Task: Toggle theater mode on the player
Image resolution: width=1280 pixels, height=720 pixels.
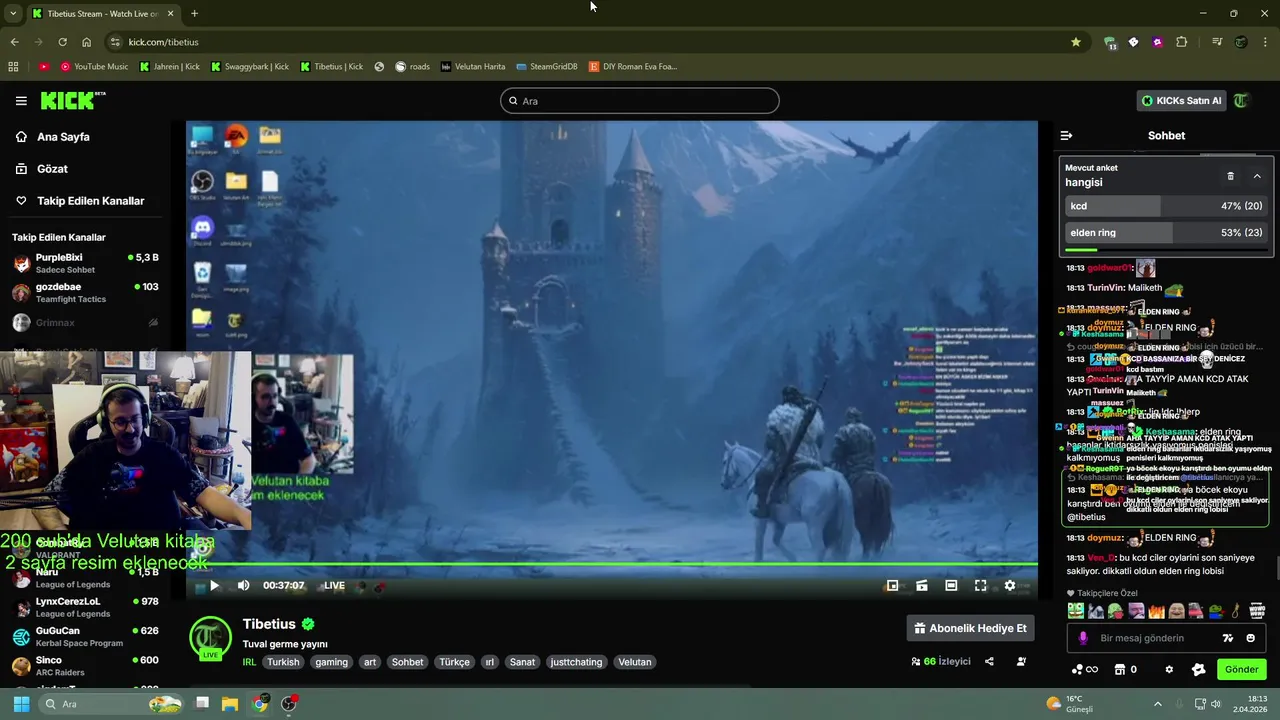Action: [x=951, y=586]
